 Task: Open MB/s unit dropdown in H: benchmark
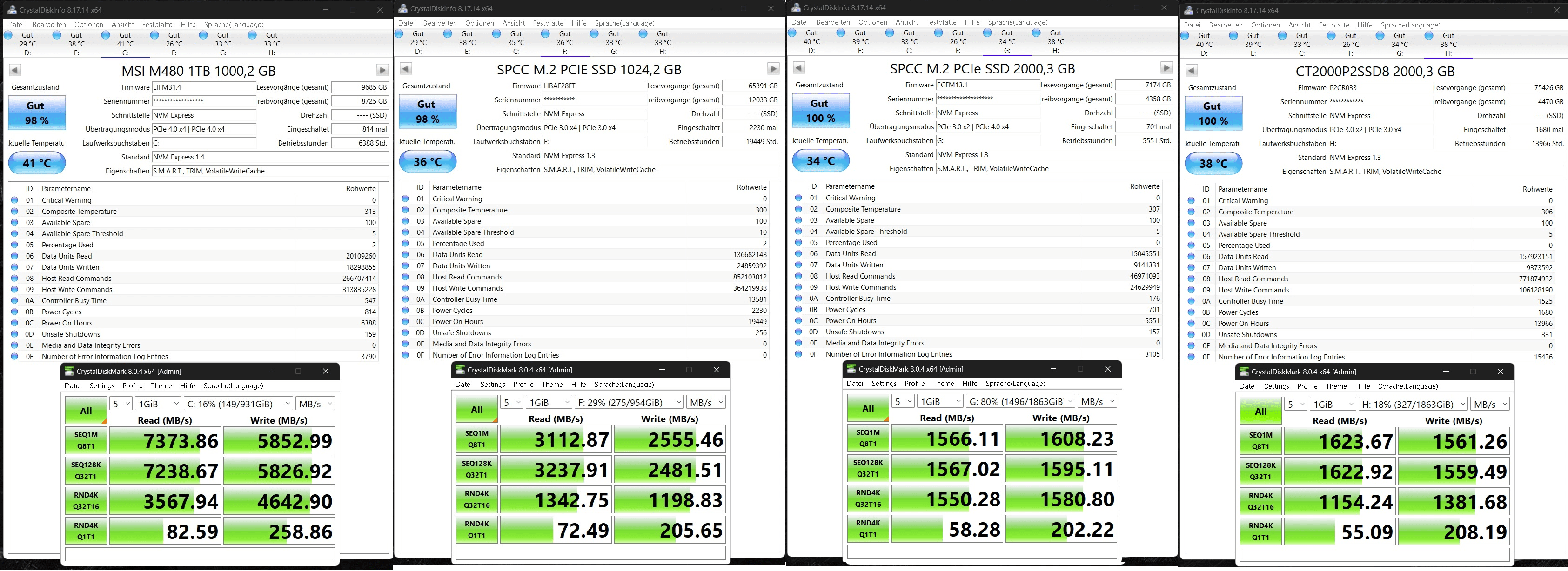pyautogui.click(x=1489, y=405)
